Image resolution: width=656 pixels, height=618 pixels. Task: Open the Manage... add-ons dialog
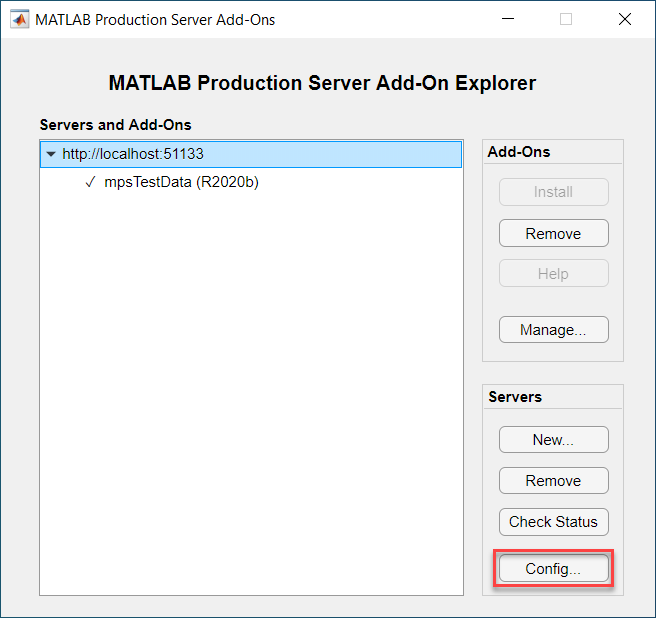pyautogui.click(x=554, y=330)
